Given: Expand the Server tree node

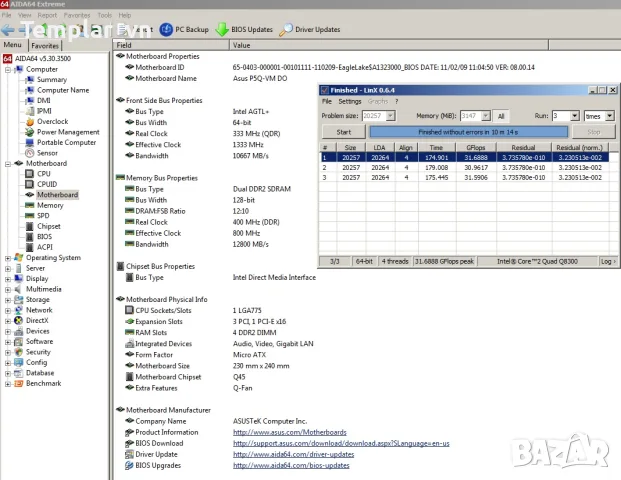Looking at the screenshot, I should (8, 269).
